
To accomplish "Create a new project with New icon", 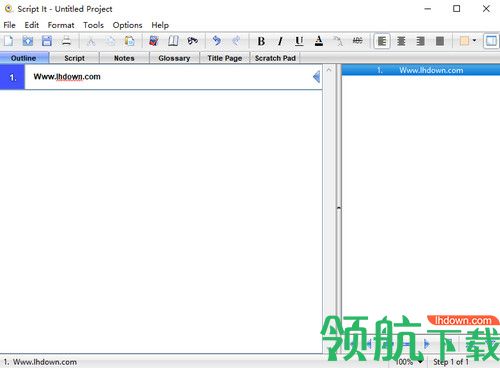I will [x=8, y=41].
